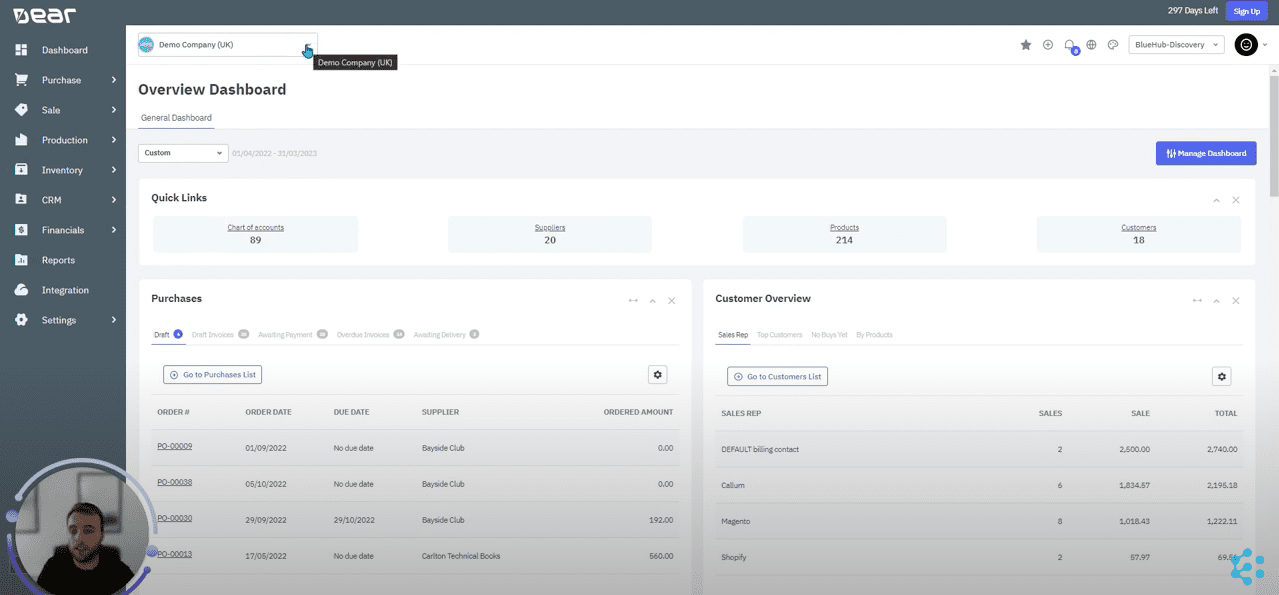This screenshot has width=1279, height=595.
Task: Open the Customer Overview settings gear
Action: [x=1221, y=376]
